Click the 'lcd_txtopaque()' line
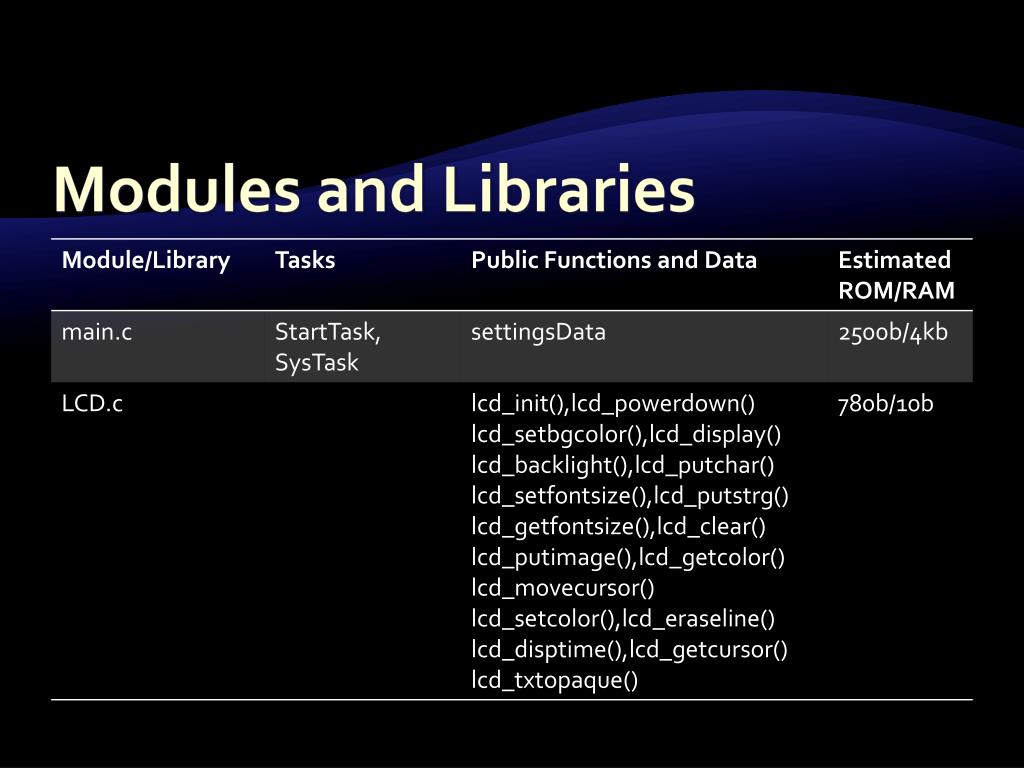The height and width of the screenshot is (768, 1024). (x=554, y=680)
